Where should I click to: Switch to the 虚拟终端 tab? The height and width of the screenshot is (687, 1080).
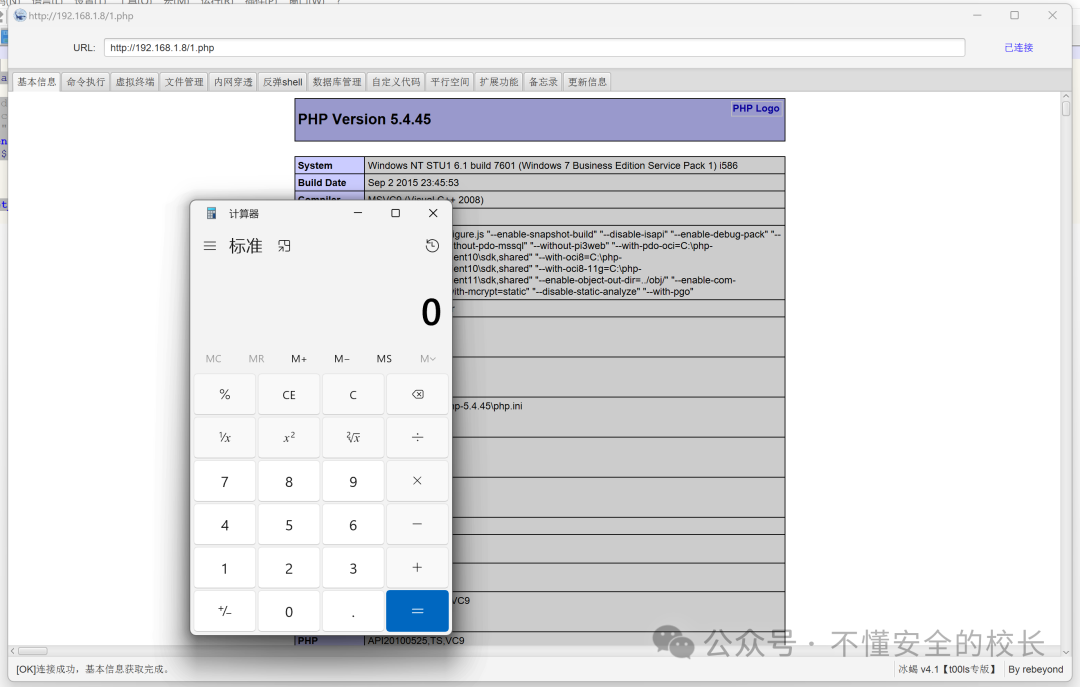pyautogui.click(x=135, y=82)
